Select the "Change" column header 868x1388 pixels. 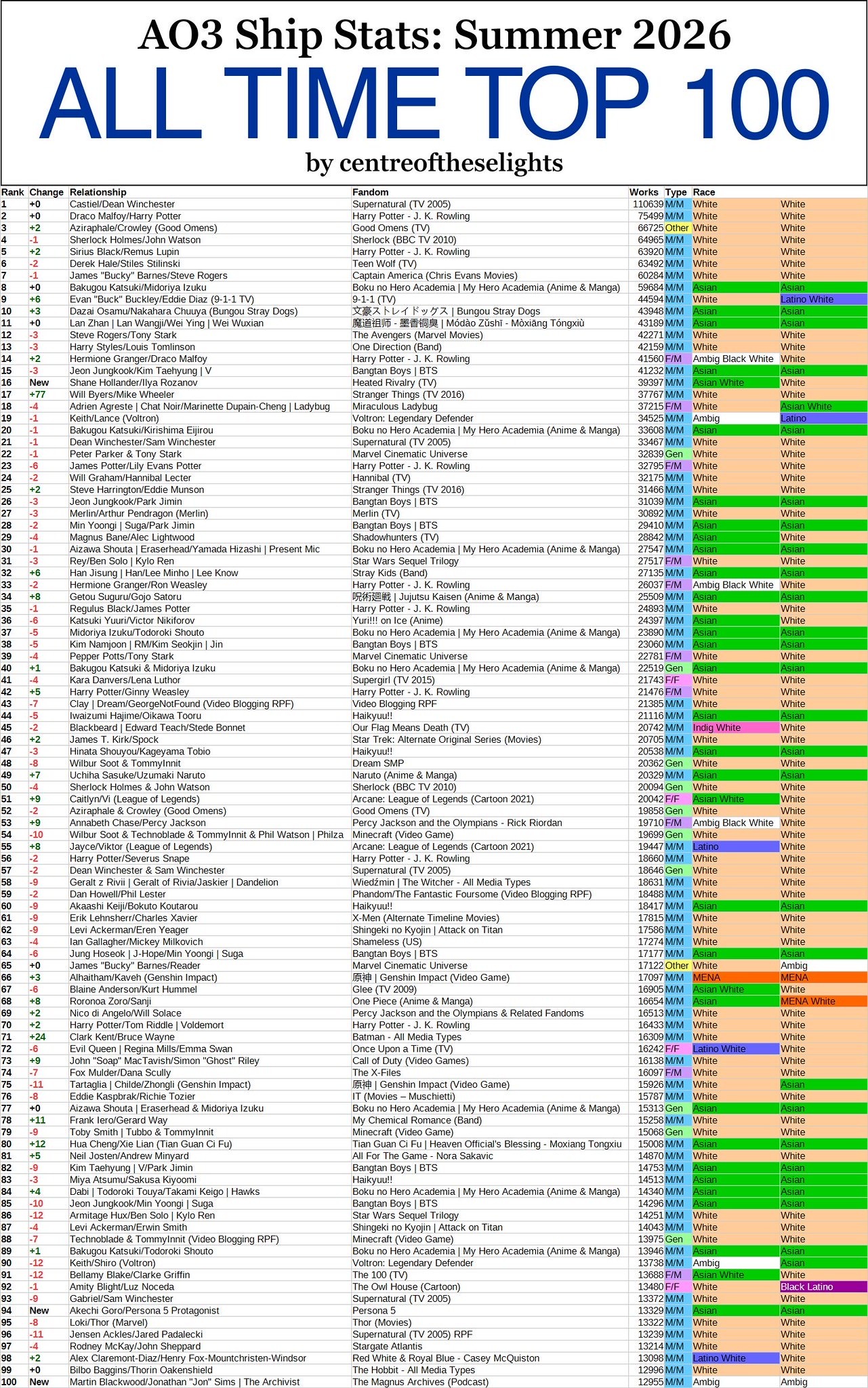tap(47, 192)
